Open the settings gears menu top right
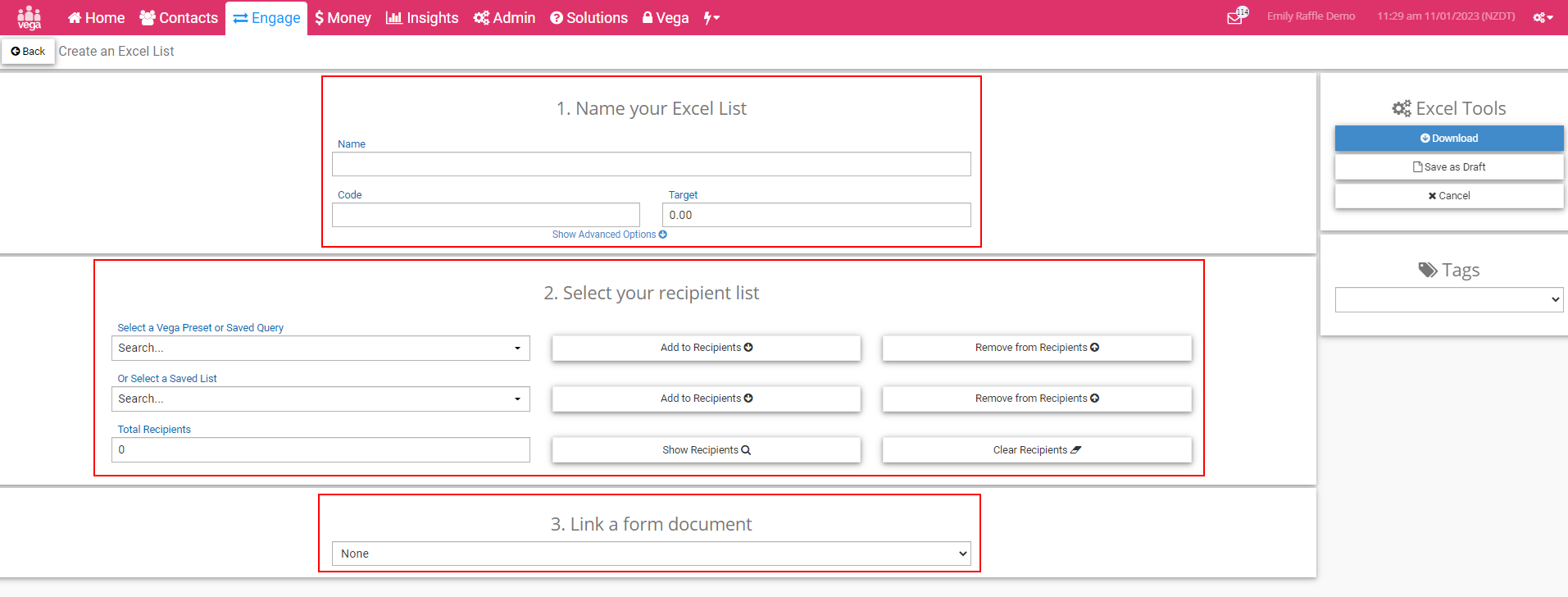 click(1543, 17)
